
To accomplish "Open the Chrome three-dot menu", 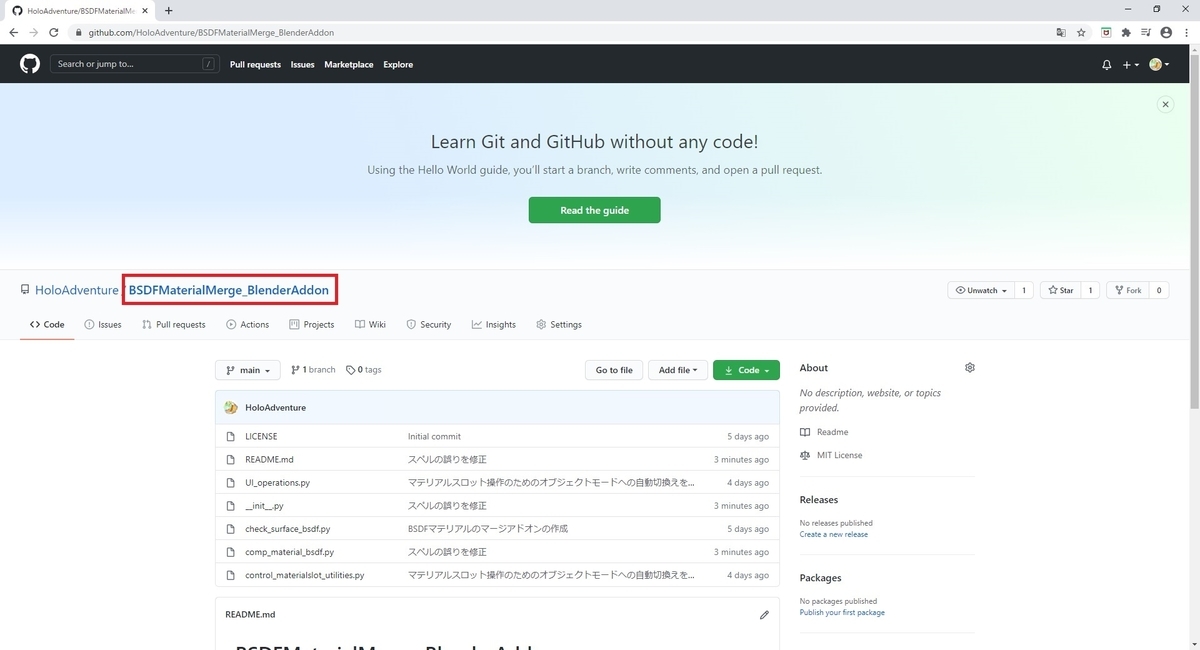I will [1186, 32].
